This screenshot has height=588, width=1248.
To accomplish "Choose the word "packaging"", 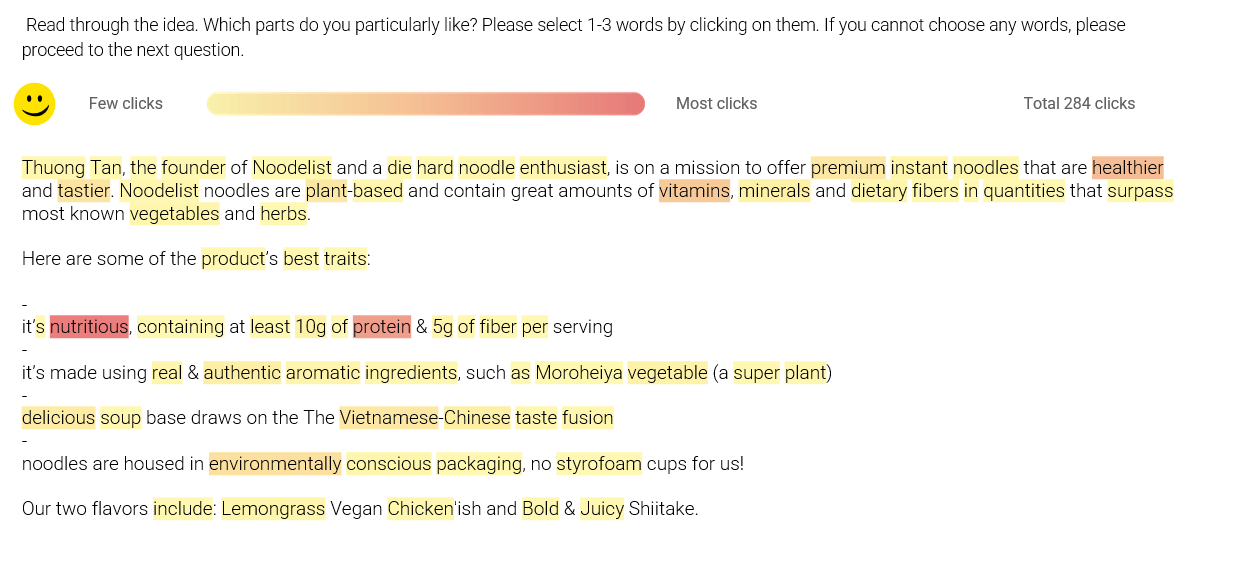I will click(479, 464).
